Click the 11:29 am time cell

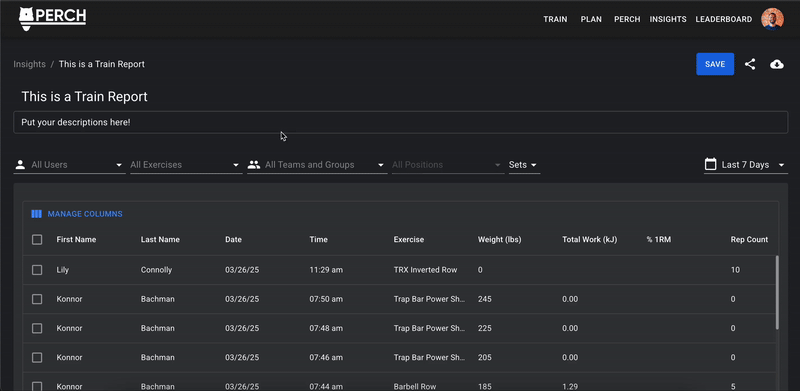pyautogui.click(x=326, y=270)
